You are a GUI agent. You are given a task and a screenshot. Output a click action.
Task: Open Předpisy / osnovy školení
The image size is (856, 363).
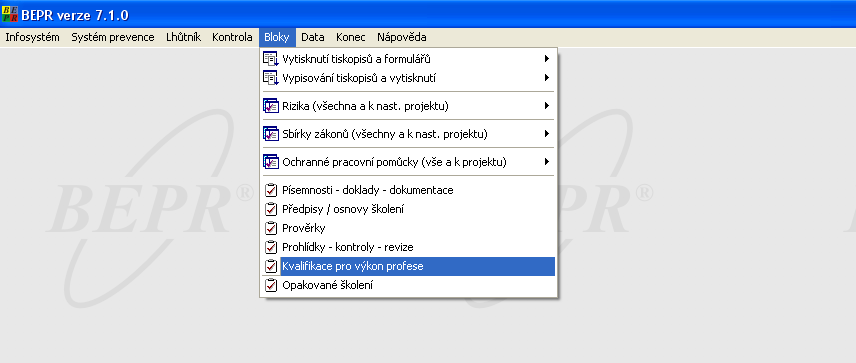coord(408,209)
